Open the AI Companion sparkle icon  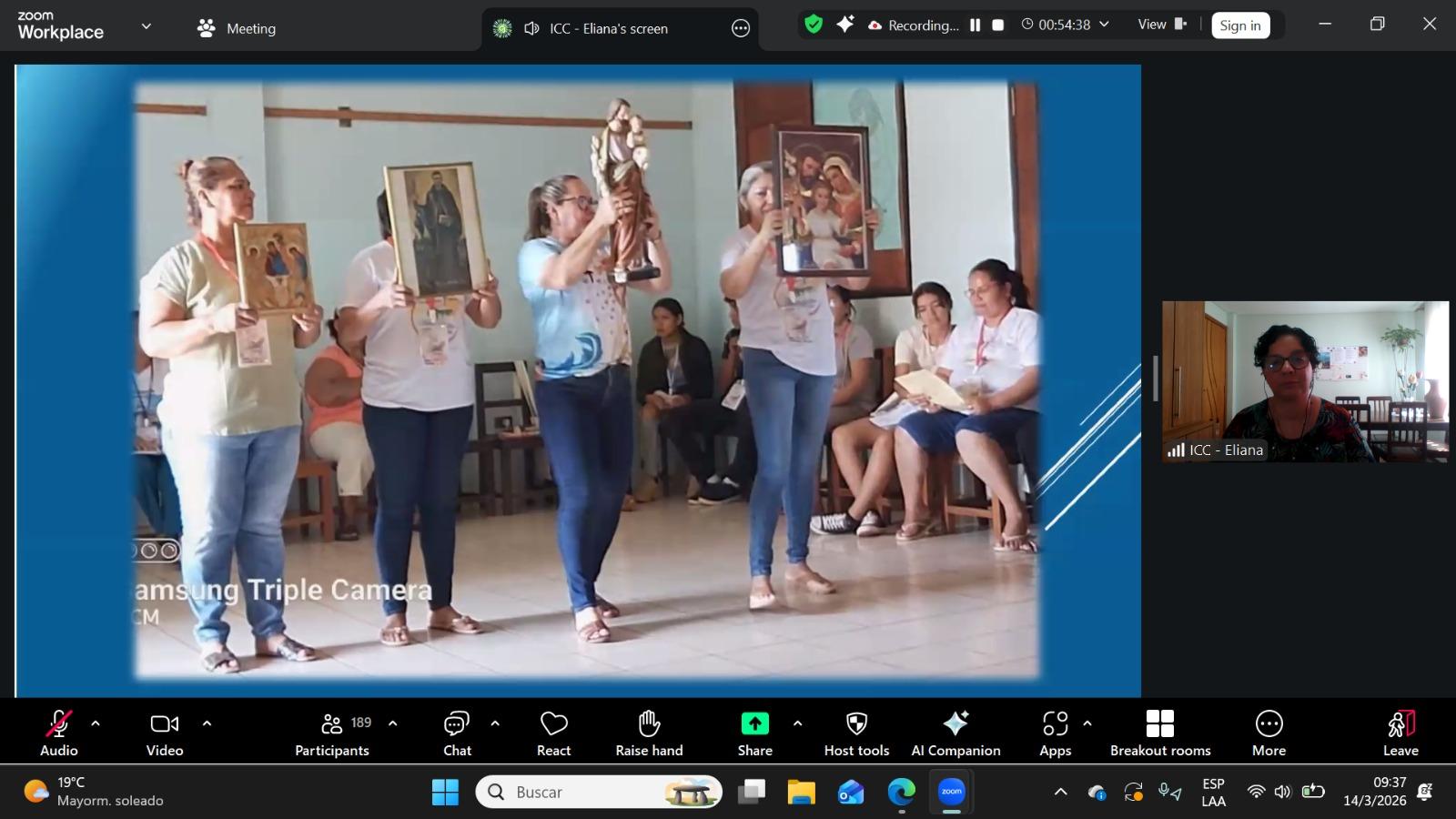click(955, 723)
